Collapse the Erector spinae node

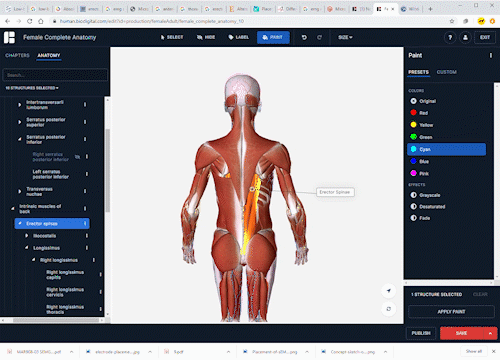20,223
